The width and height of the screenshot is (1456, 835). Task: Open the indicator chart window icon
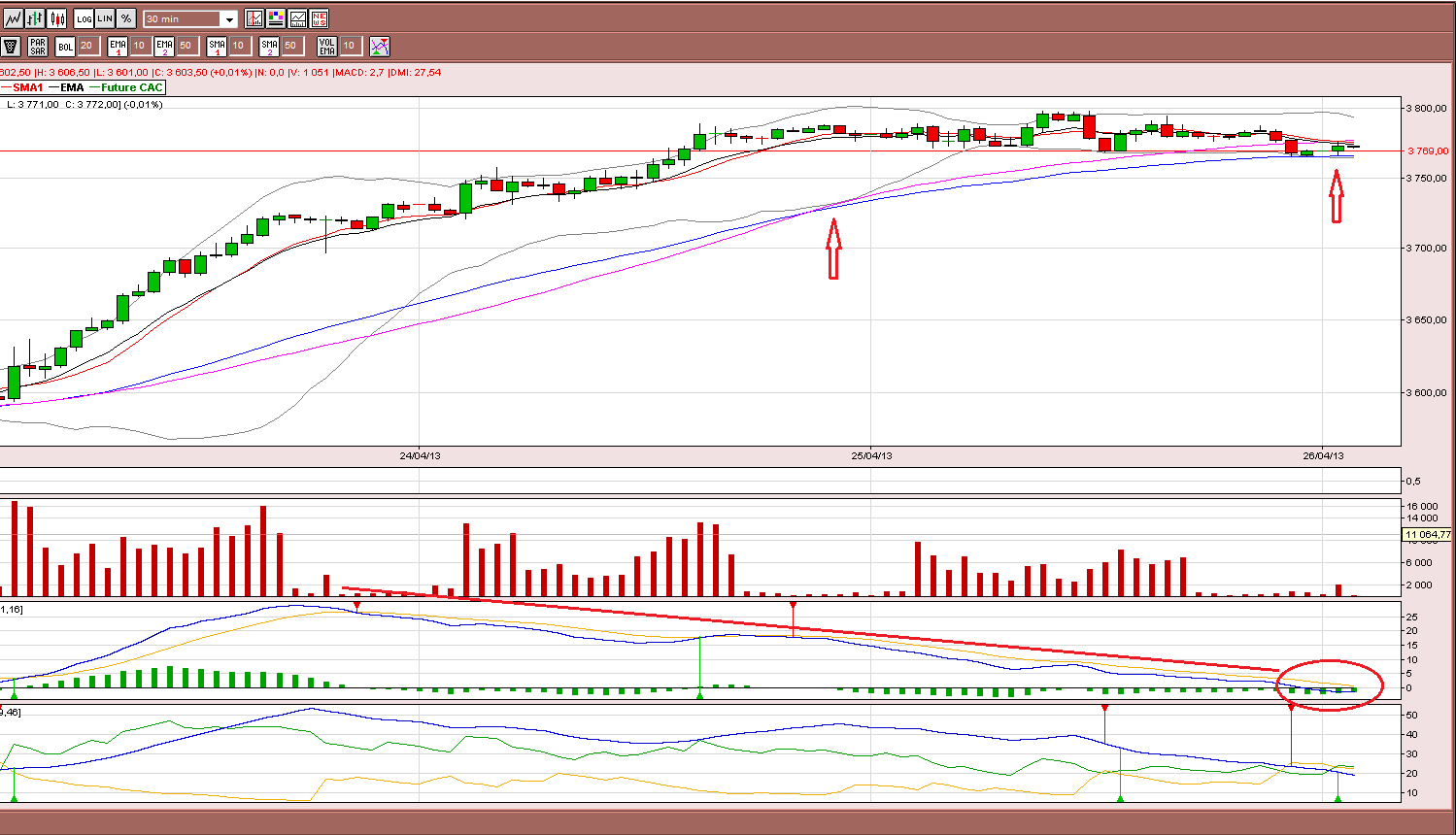297,18
